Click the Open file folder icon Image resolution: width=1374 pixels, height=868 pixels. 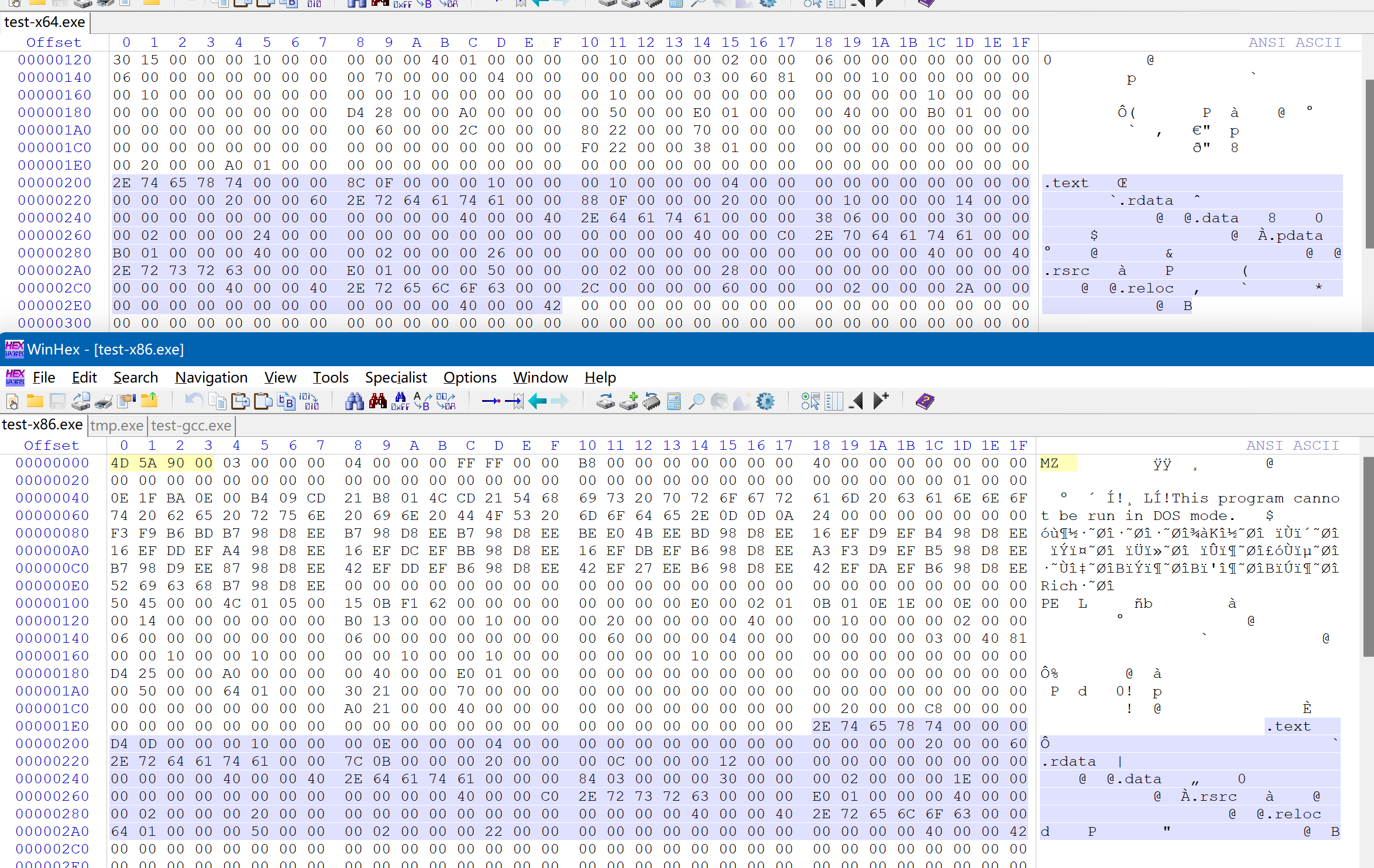coord(35,401)
